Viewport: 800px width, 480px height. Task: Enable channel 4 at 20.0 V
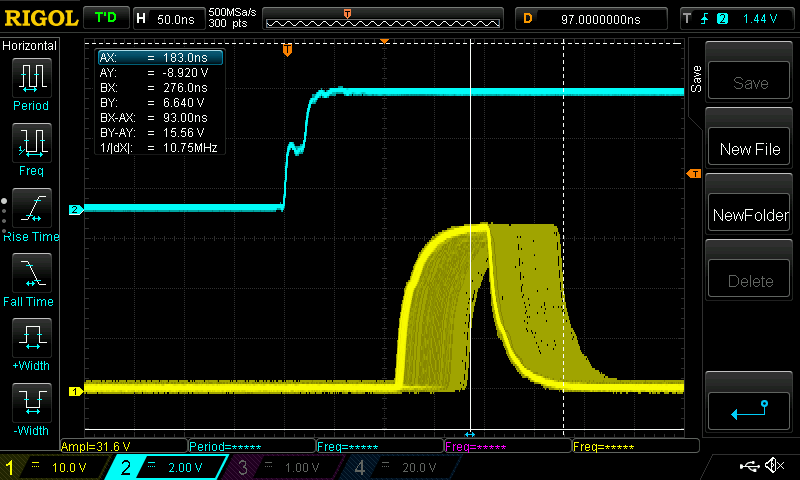395,467
